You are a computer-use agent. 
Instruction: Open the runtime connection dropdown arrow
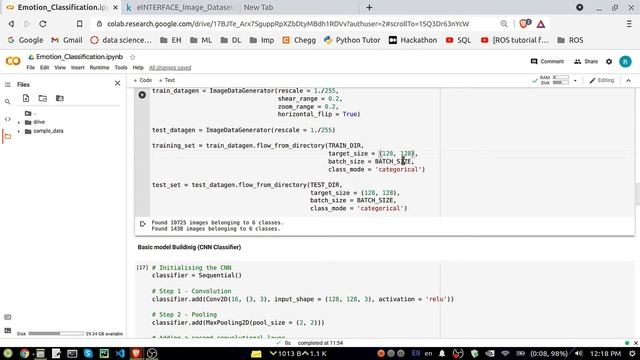(575, 81)
